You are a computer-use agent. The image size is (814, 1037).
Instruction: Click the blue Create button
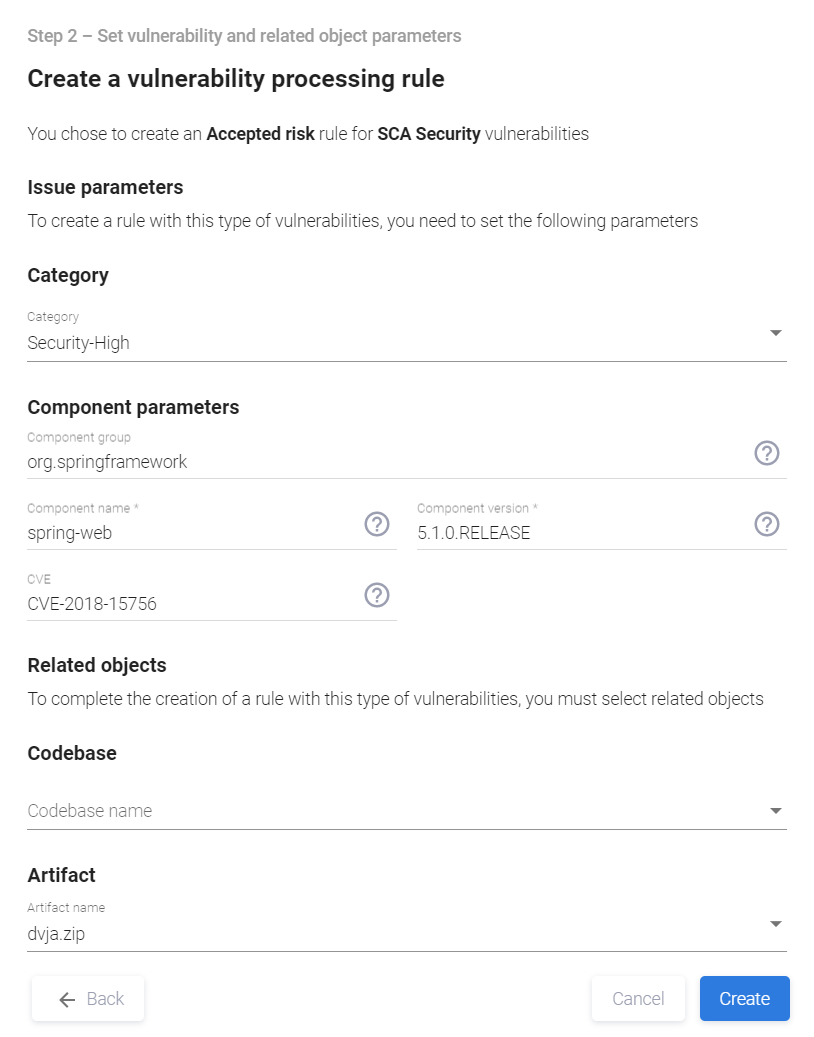click(745, 999)
